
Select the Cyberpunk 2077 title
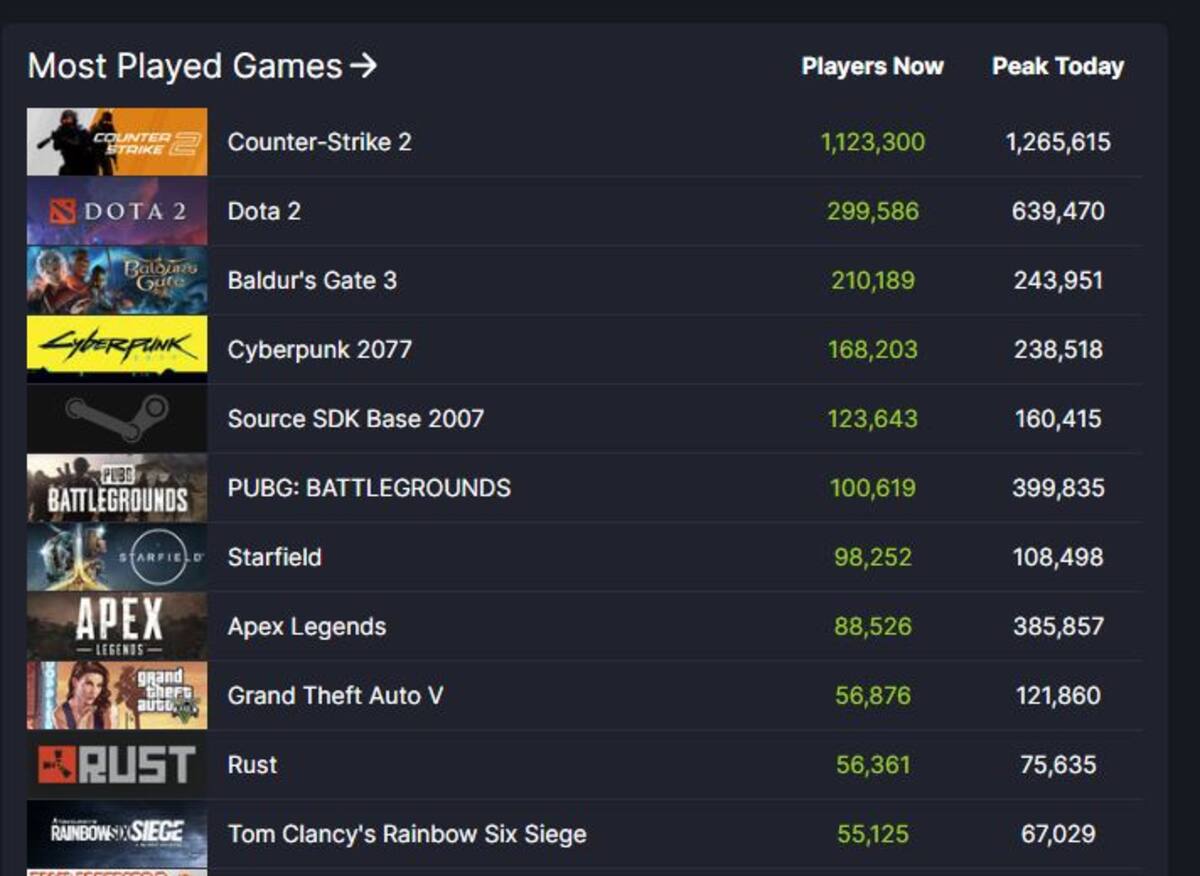[319, 349]
